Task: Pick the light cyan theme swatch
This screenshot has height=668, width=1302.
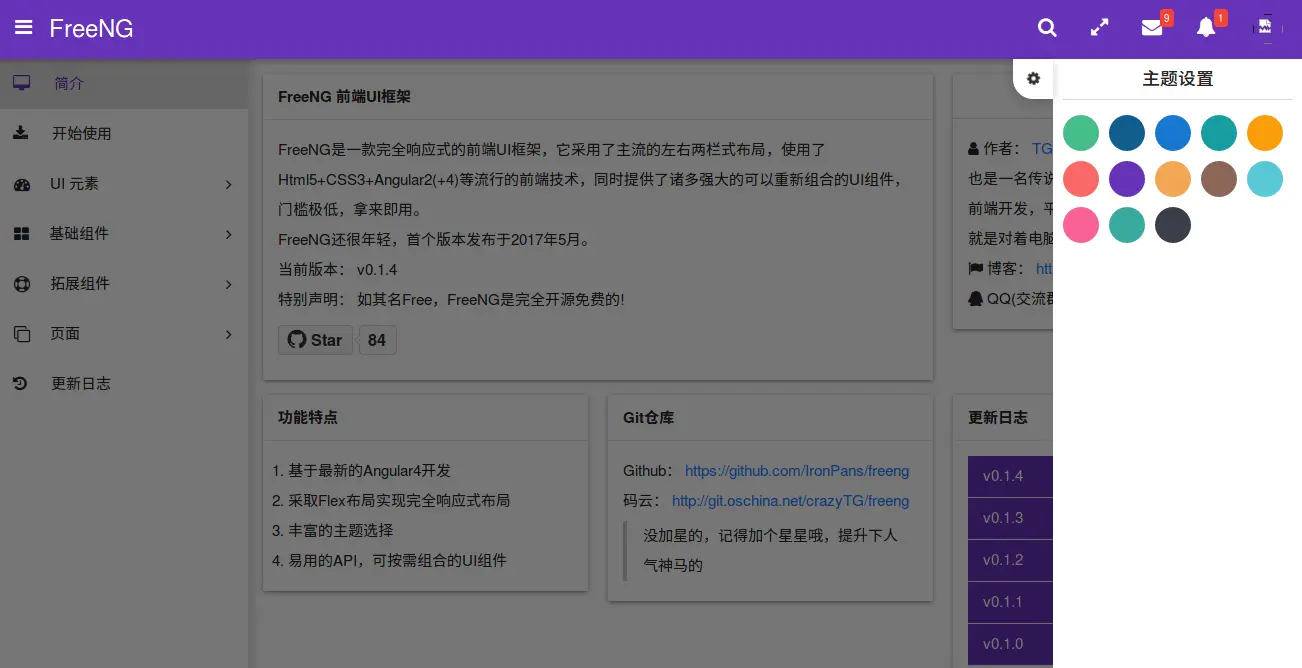Action: [x=1265, y=179]
